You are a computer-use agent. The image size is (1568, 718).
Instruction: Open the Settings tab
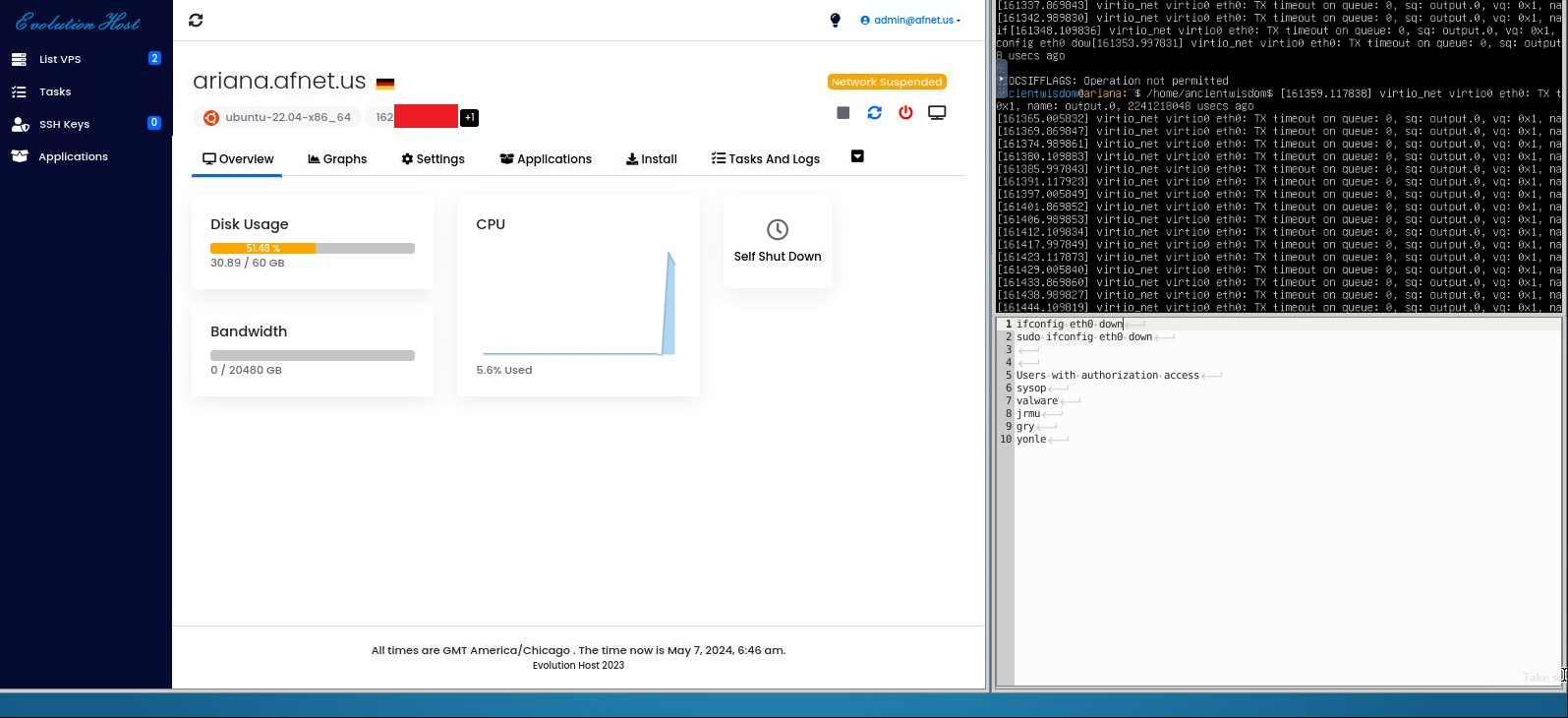pyautogui.click(x=433, y=158)
